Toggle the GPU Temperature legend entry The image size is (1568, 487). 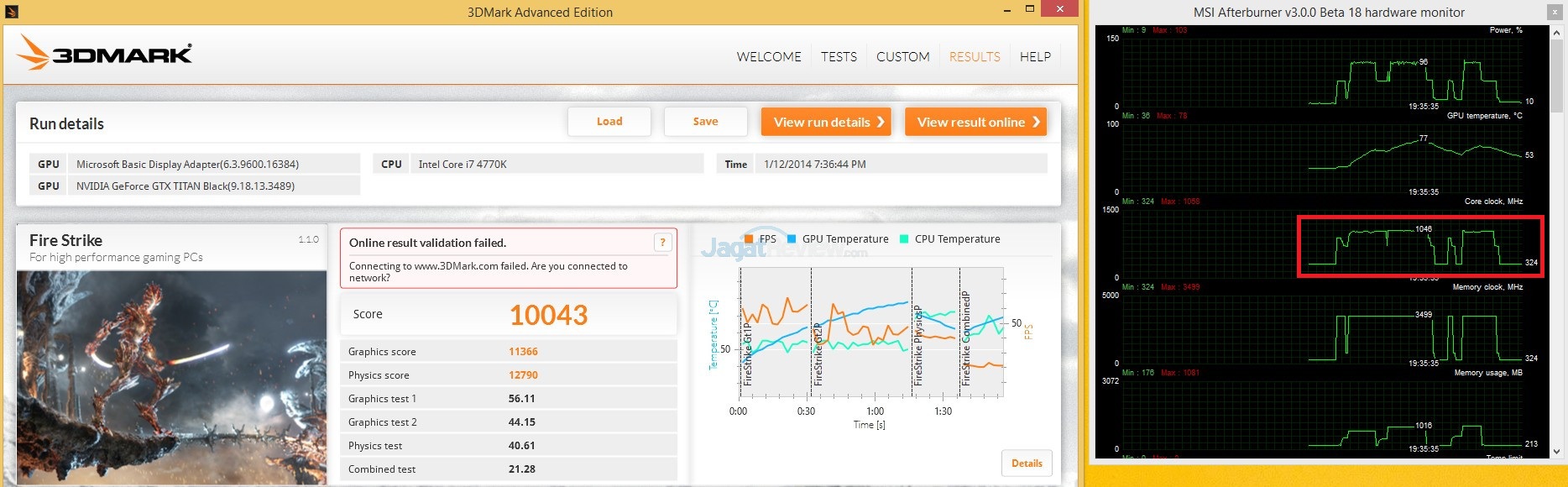coord(837,239)
